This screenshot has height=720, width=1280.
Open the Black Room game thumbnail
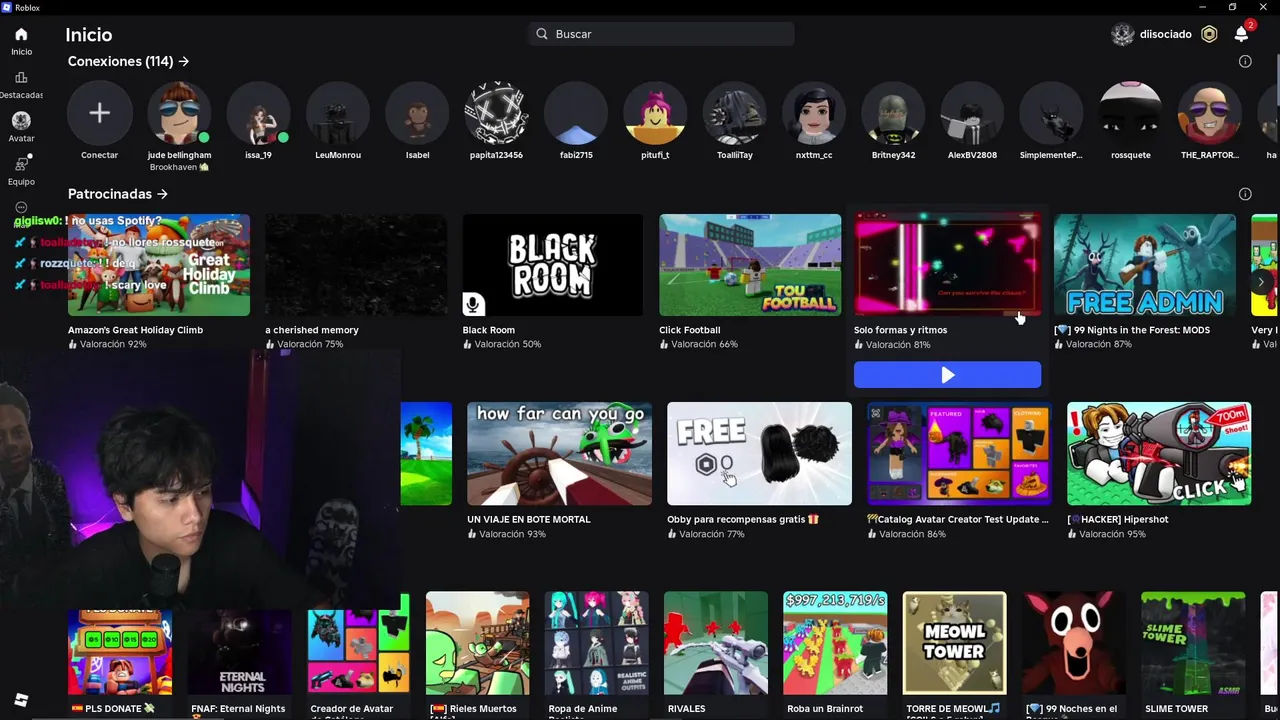(553, 265)
